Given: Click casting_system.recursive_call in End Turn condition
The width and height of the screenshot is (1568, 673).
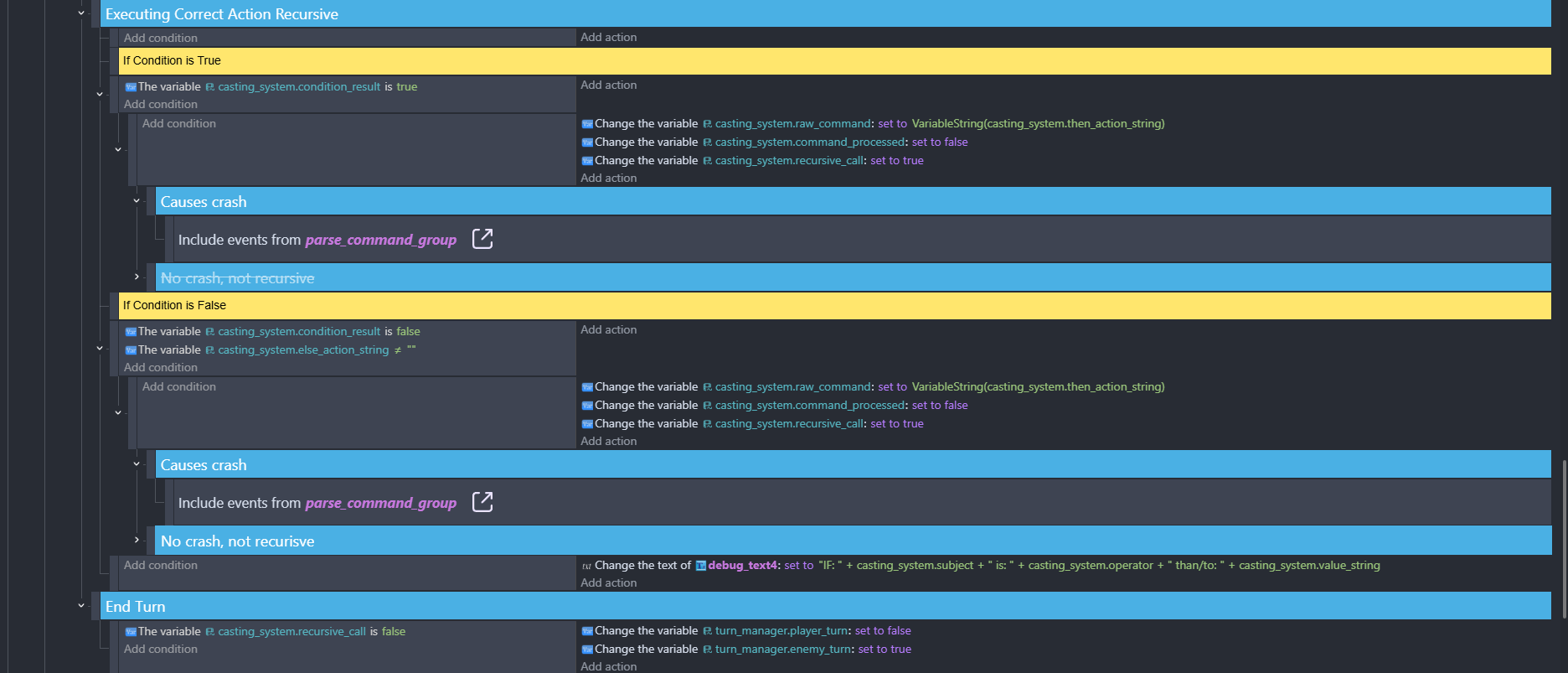Looking at the screenshot, I should coord(291,632).
